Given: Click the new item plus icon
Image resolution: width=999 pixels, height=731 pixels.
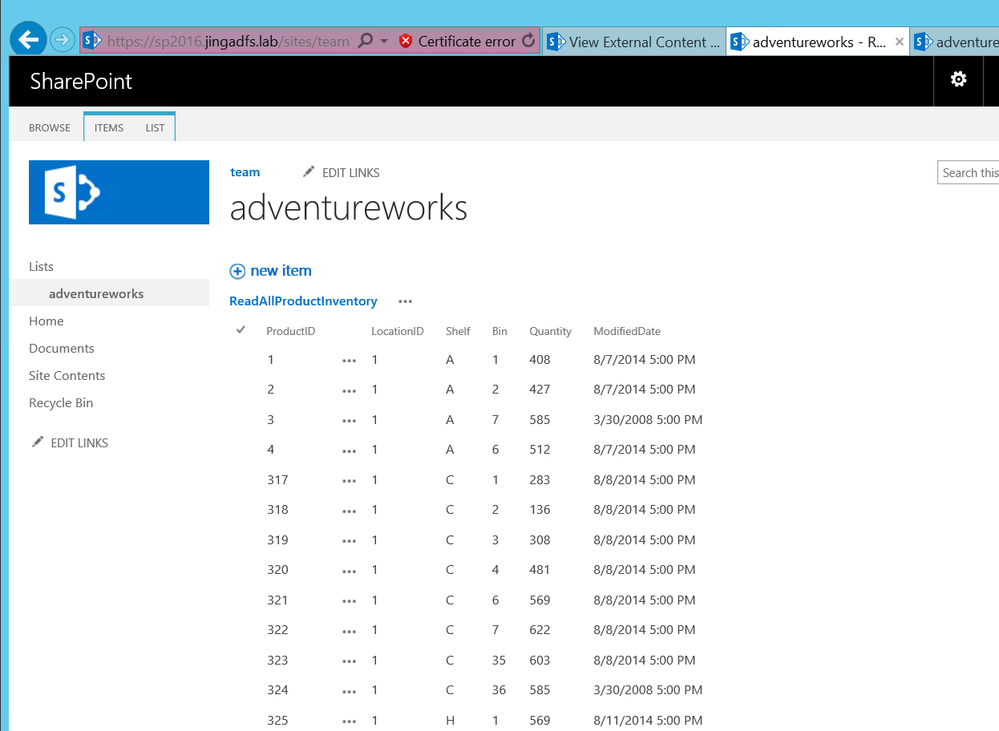Looking at the screenshot, I should [x=237, y=271].
